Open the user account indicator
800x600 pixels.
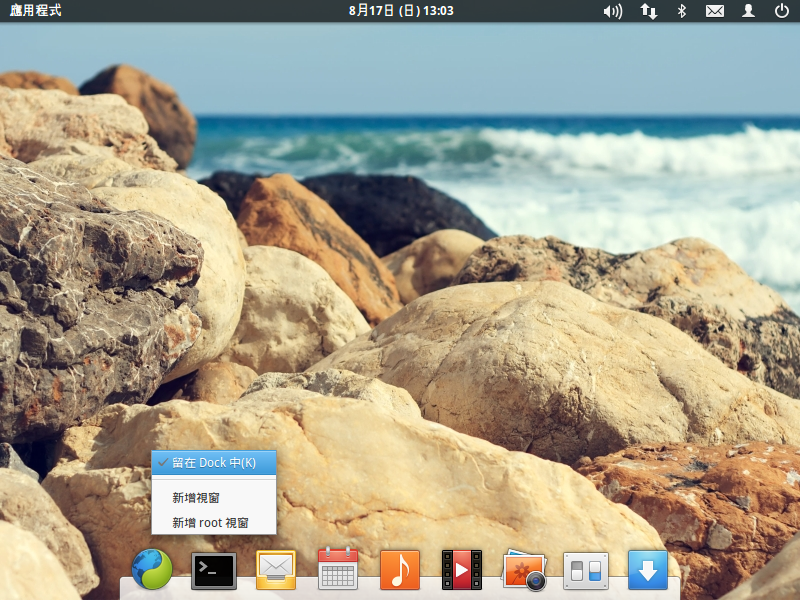(x=748, y=11)
